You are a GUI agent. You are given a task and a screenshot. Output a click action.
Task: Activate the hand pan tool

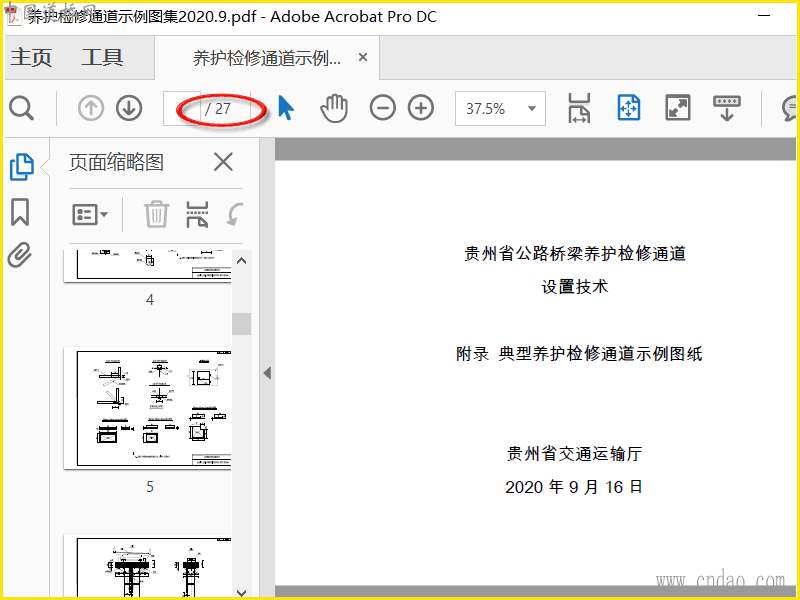(x=334, y=108)
